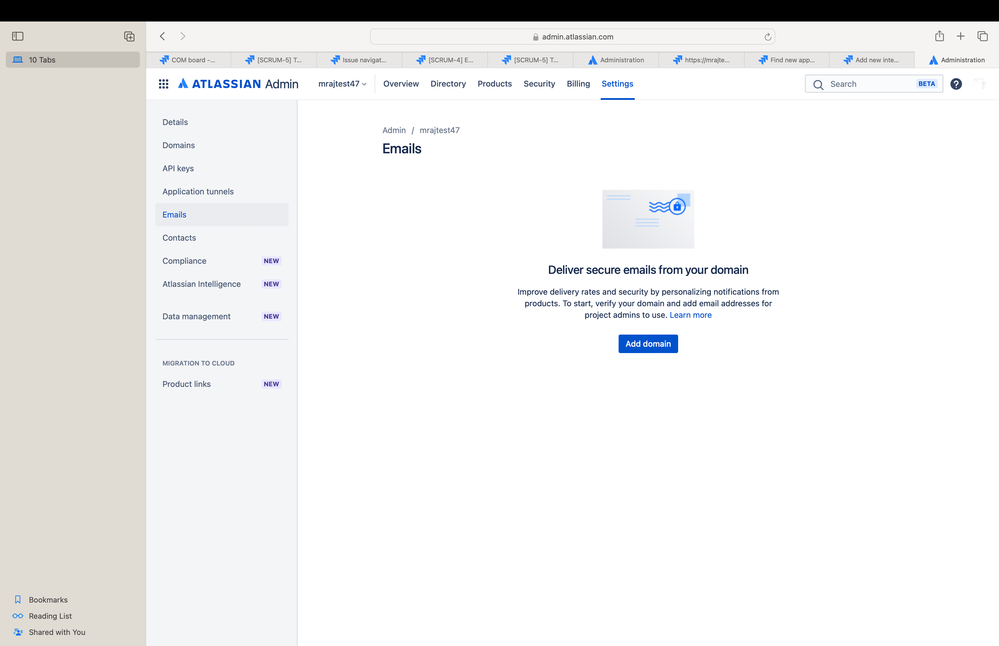Expand the mrajtest47 organization dropdown
999x646 pixels.
(342, 83)
